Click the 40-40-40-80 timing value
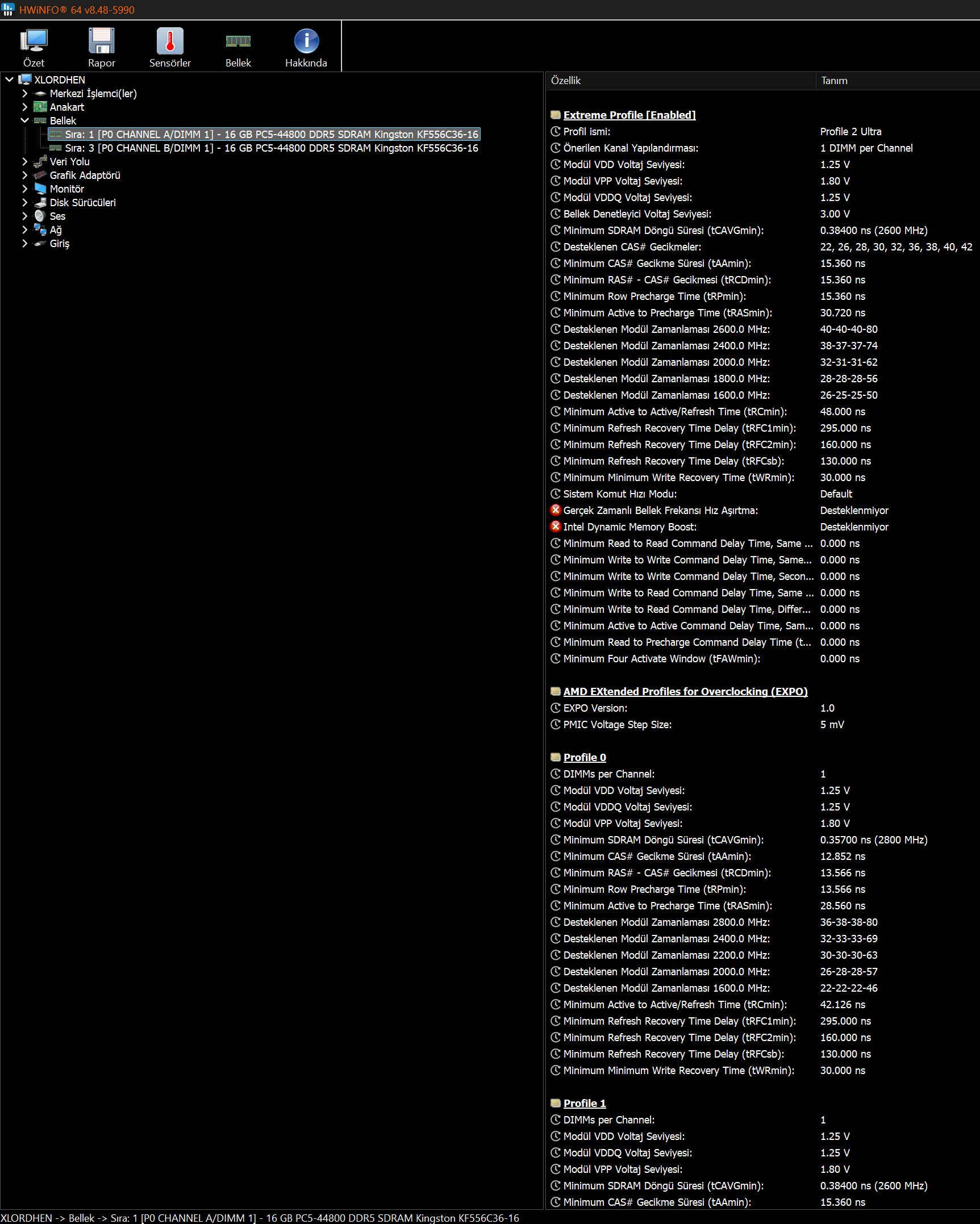980x1224 pixels. (849, 329)
